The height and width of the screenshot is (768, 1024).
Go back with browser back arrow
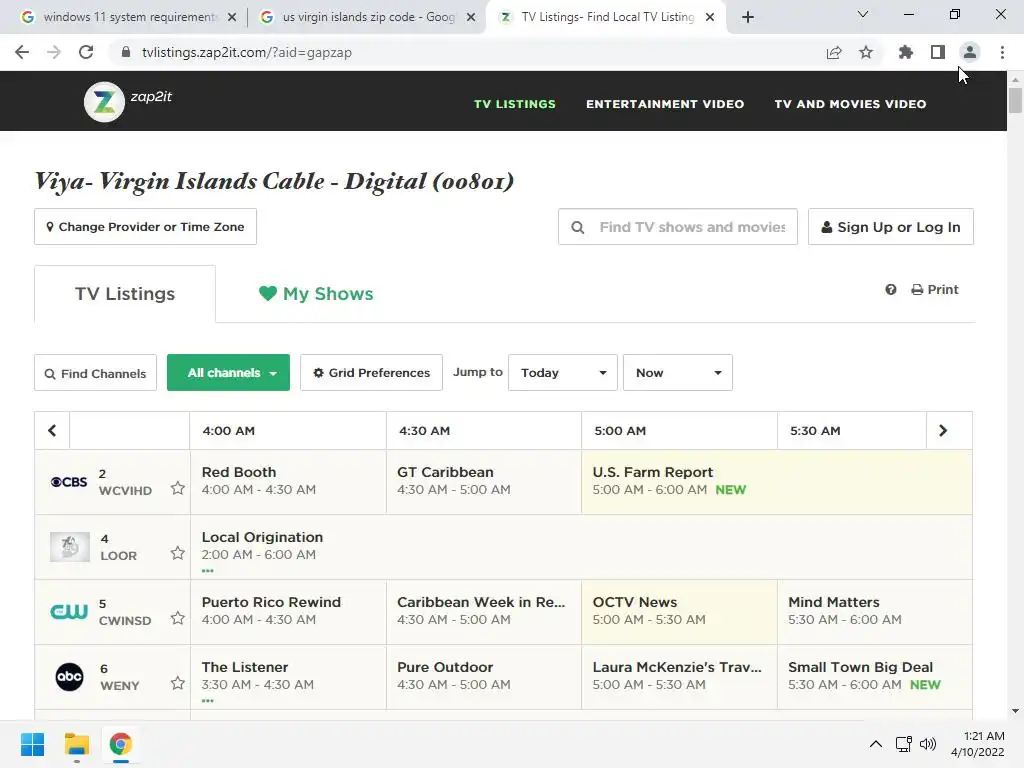[x=22, y=52]
